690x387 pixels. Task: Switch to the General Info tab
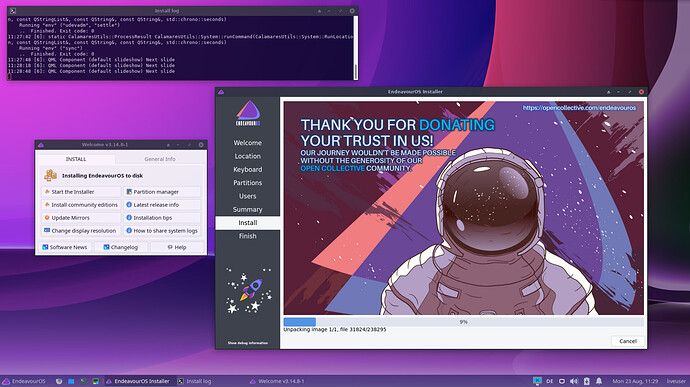[x=160, y=159]
